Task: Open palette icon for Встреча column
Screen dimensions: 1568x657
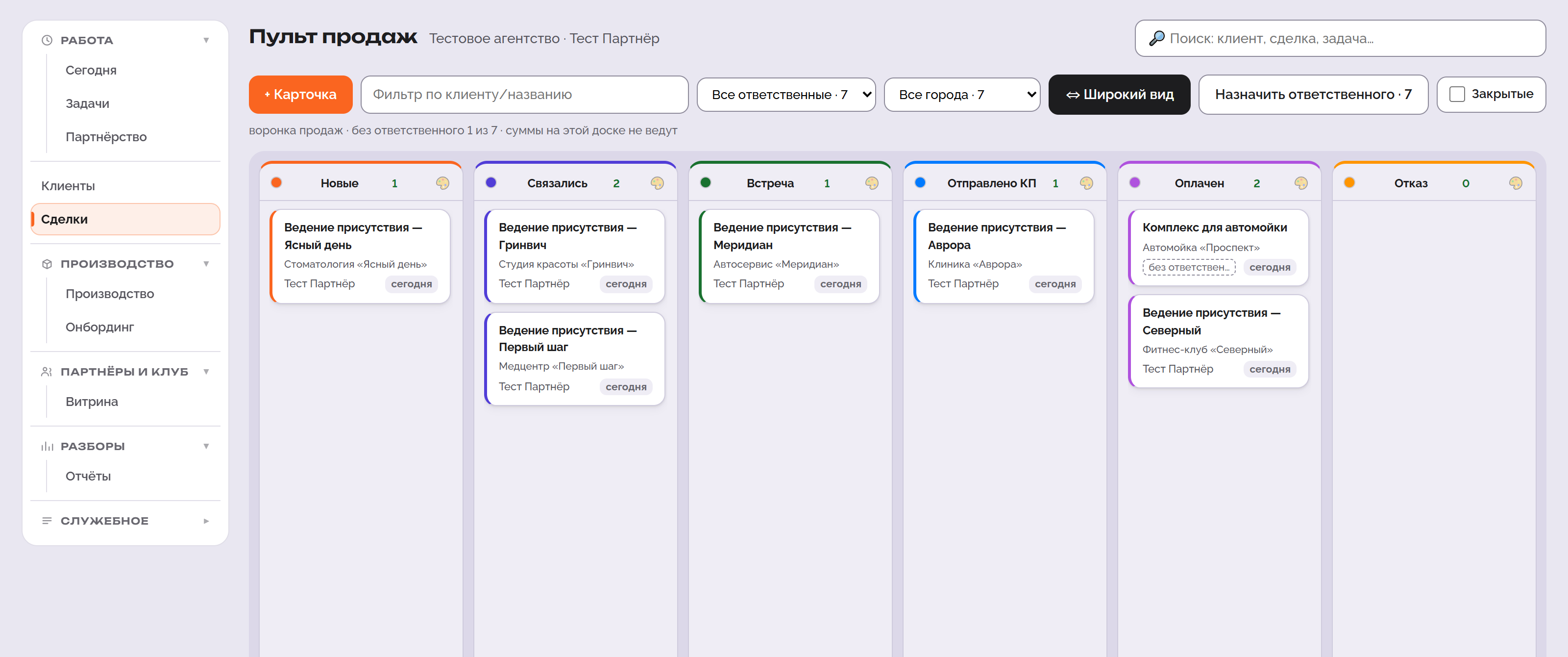Action: tap(872, 183)
